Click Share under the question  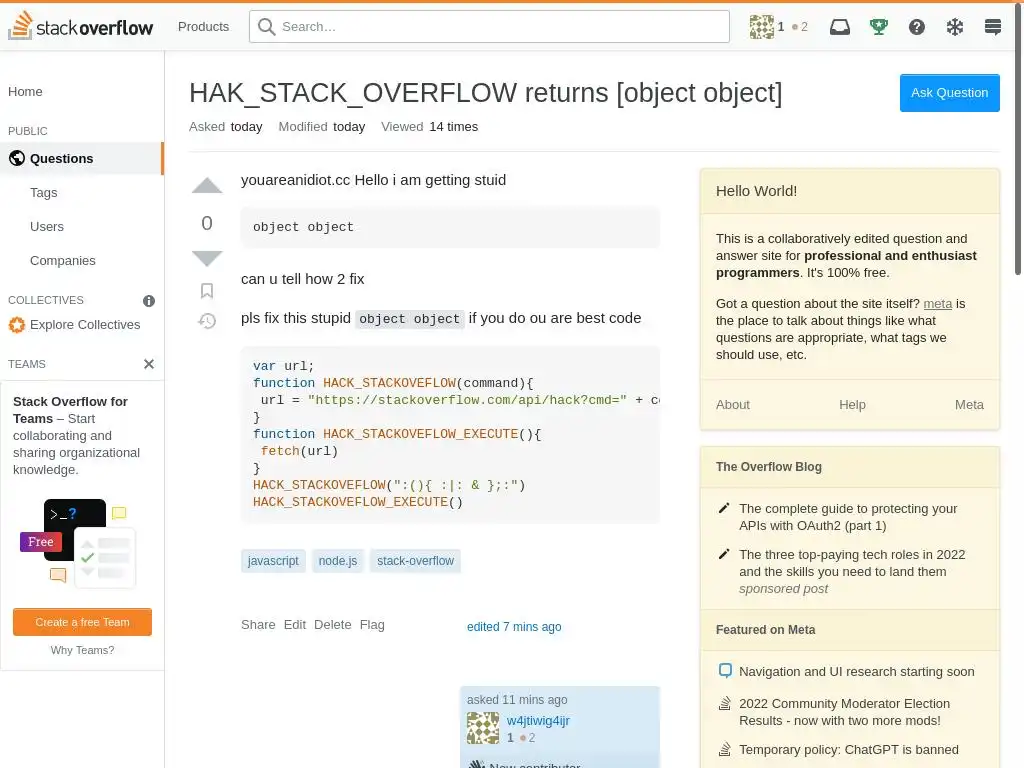258,624
